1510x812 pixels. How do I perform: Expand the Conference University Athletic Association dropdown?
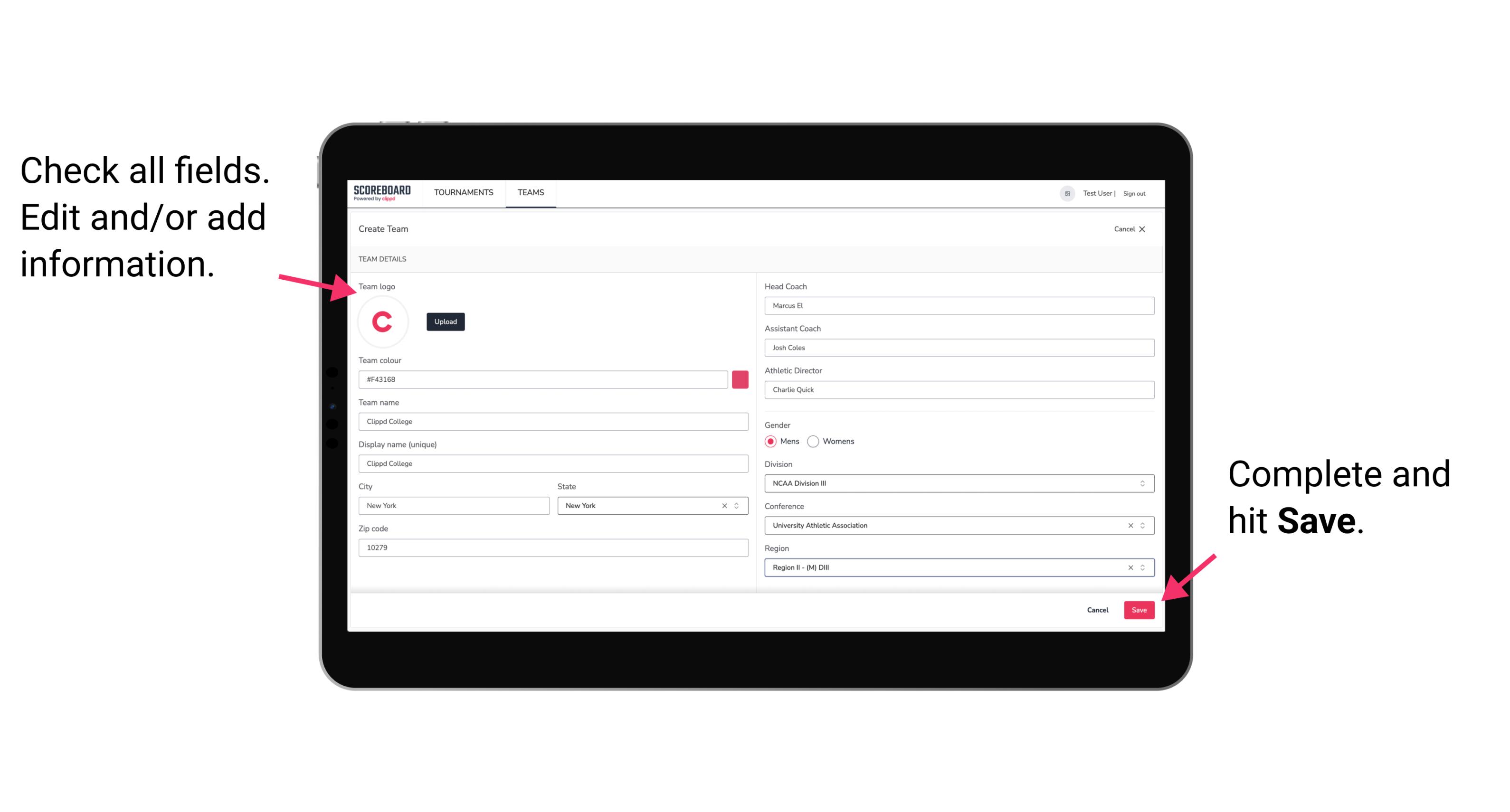pyautogui.click(x=1143, y=526)
